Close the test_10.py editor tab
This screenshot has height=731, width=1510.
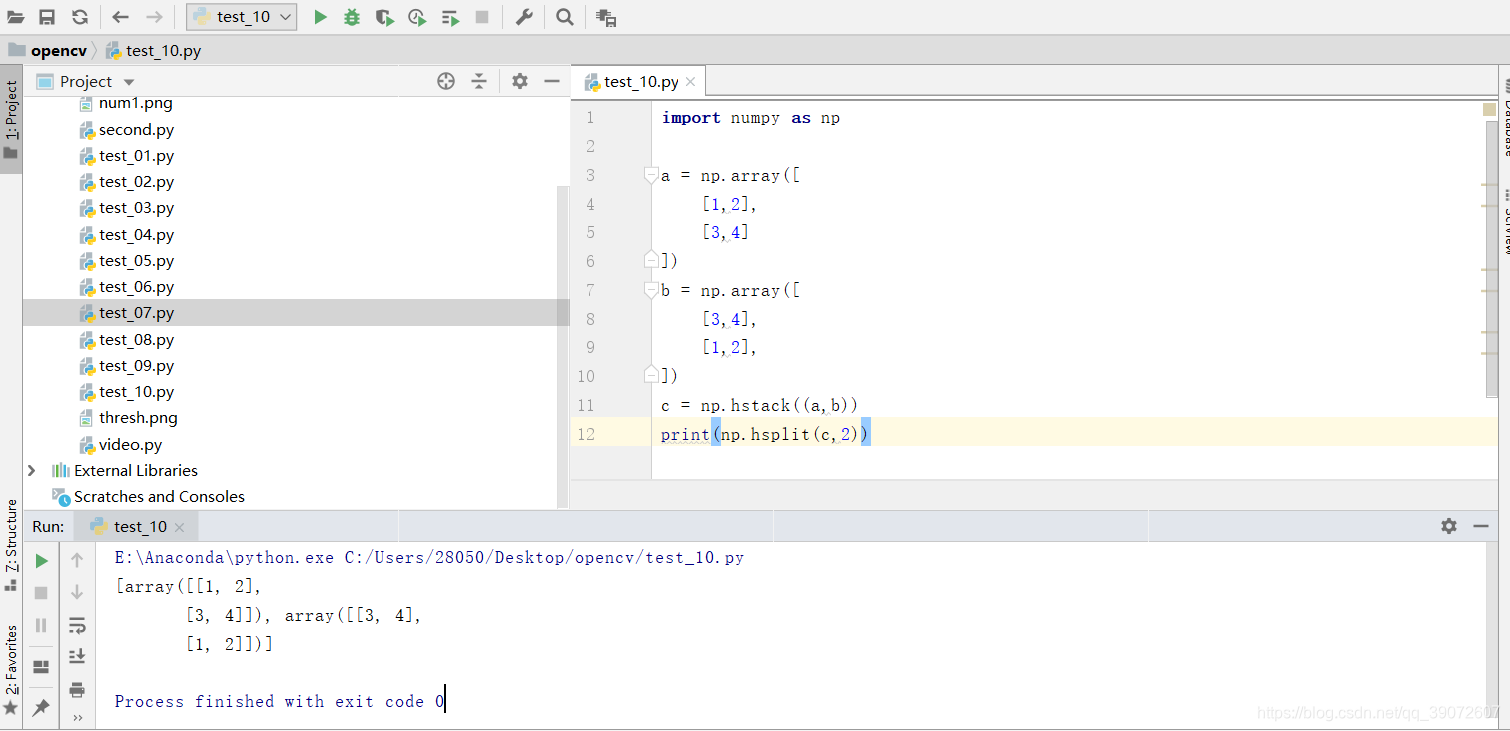point(690,82)
